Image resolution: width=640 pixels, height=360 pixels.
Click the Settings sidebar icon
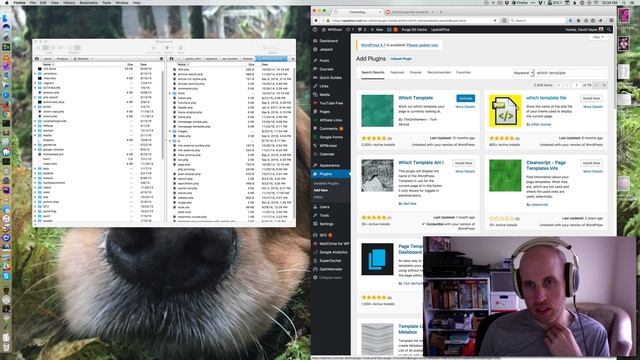[x=315, y=224]
